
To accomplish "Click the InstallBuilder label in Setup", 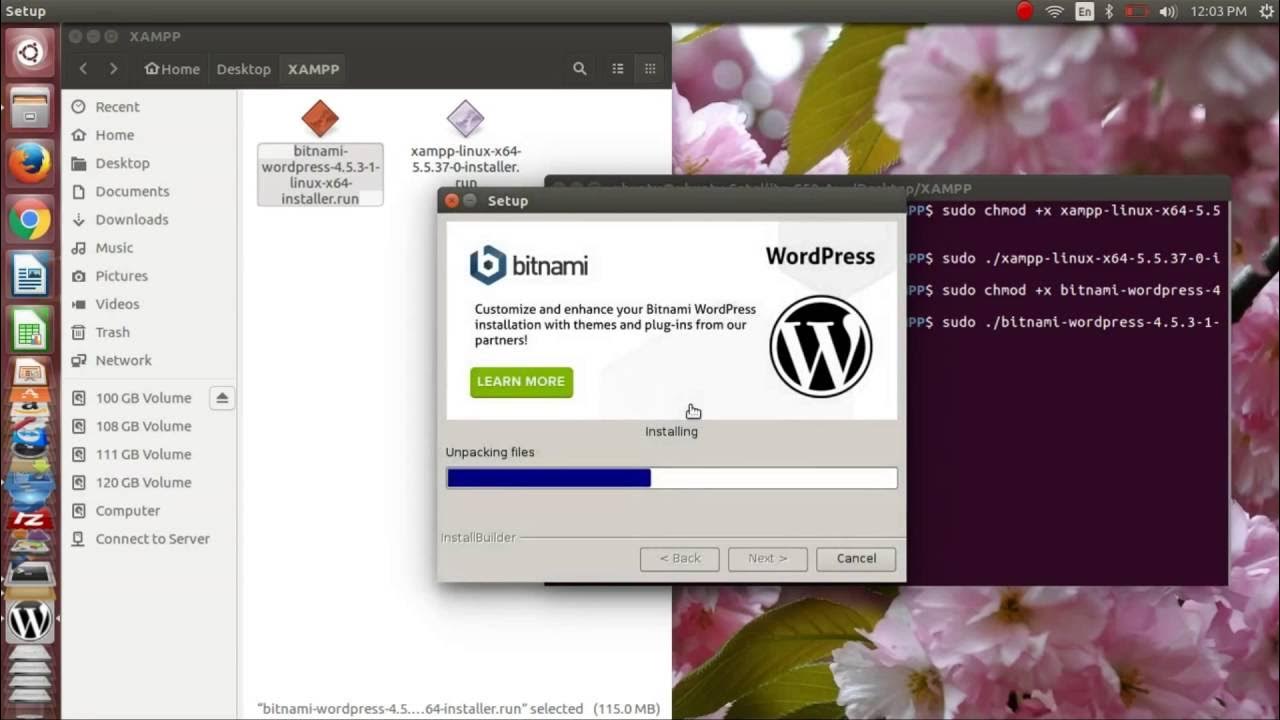I will click(478, 537).
